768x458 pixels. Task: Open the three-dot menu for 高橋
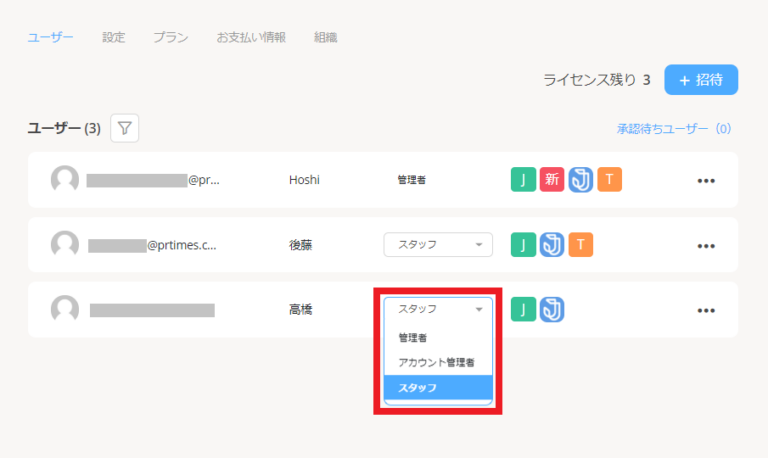pyautogui.click(x=706, y=310)
